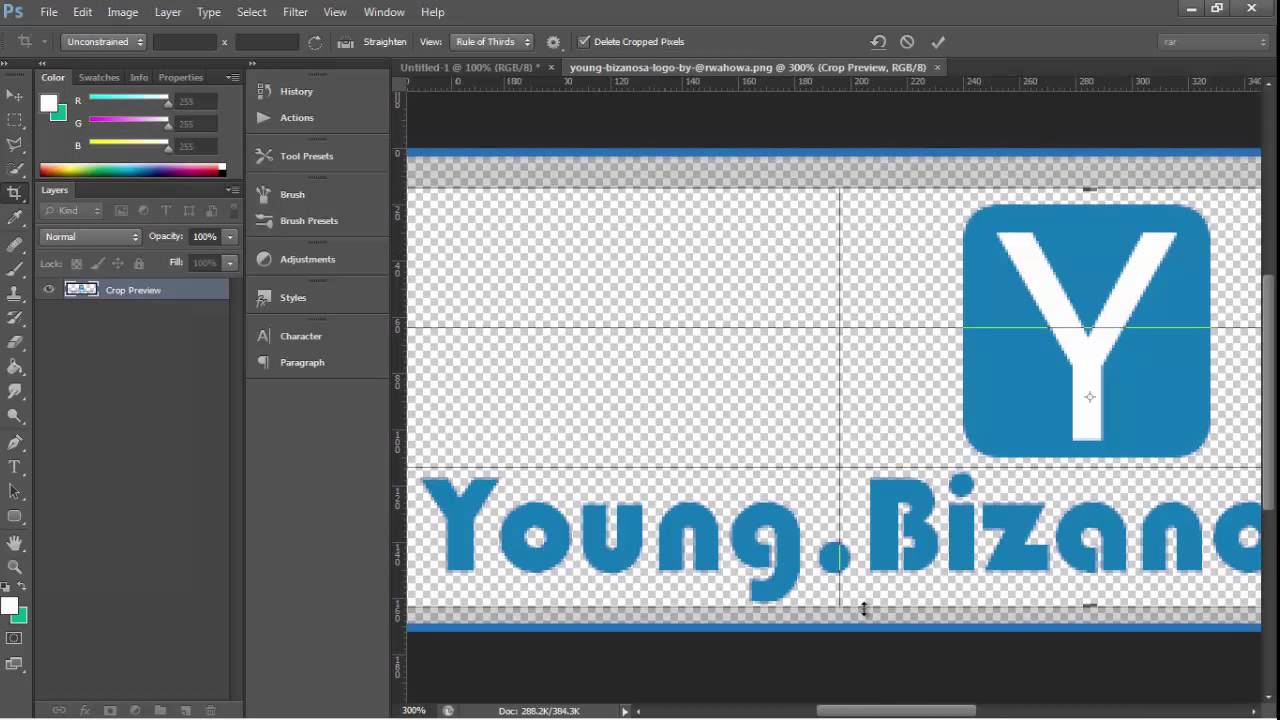Image resolution: width=1280 pixels, height=720 pixels.
Task: Select the Dodge tool
Action: click(x=15, y=416)
